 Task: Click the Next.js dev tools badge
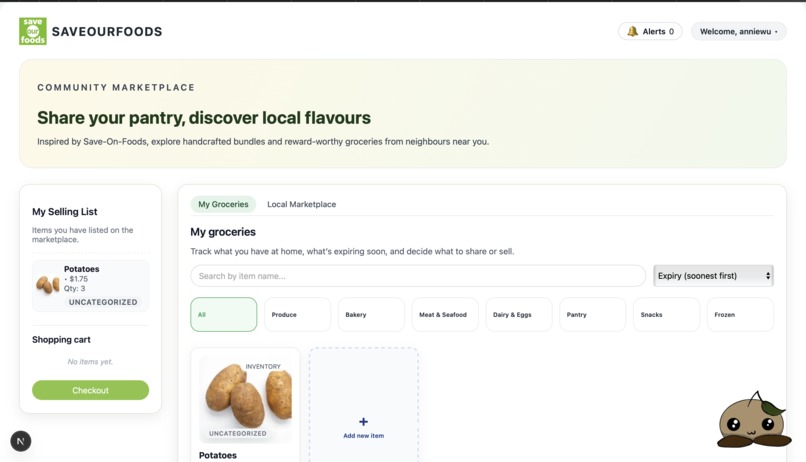pyautogui.click(x=21, y=441)
